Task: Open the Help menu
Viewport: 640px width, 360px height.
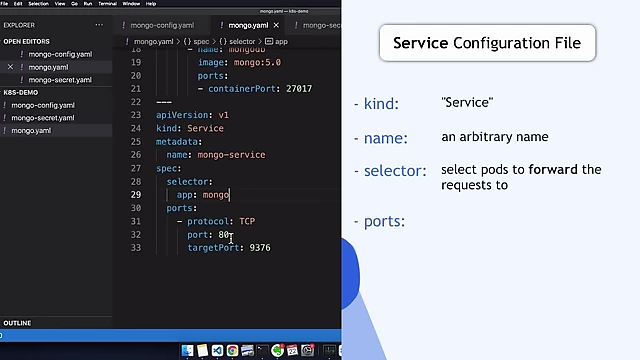Action: click(151, 4)
